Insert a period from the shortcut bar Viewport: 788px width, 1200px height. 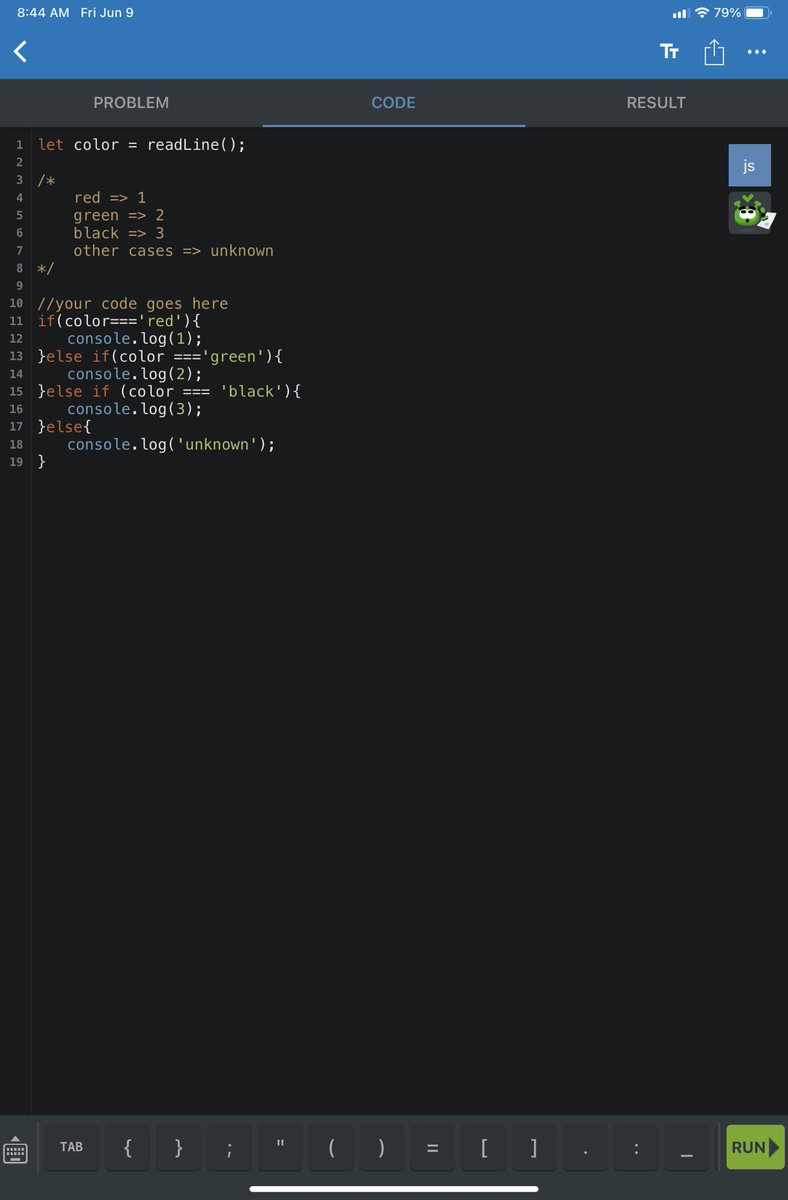coord(585,1147)
